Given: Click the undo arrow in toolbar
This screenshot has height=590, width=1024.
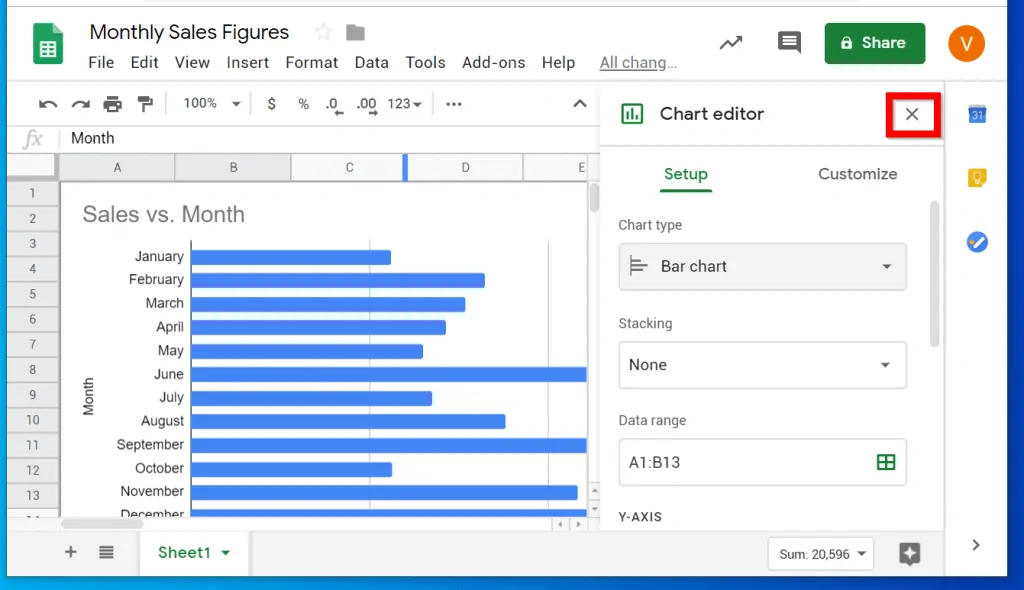Looking at the screenshot, I should (47, 104).
